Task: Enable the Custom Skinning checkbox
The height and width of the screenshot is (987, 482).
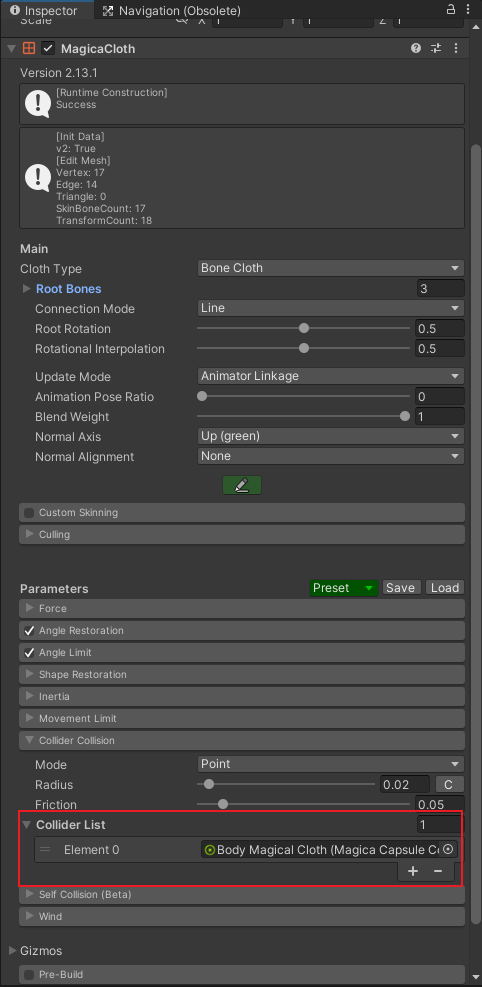Action: 29,513
